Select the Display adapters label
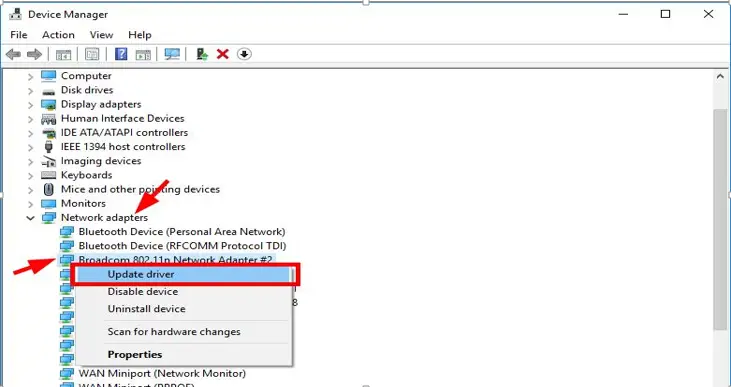 [101, 104]
